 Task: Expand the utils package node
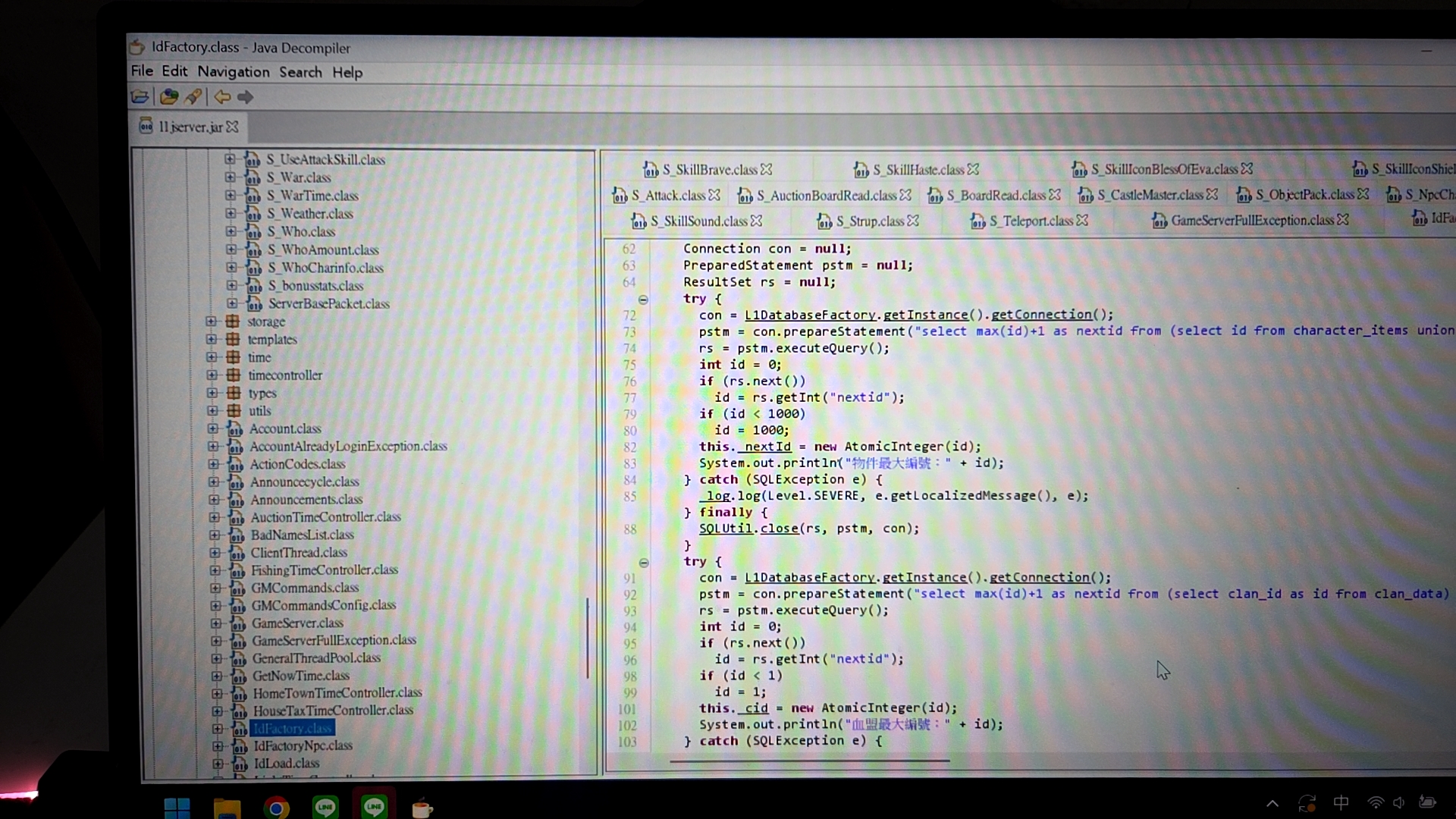(x=212, y=410)
